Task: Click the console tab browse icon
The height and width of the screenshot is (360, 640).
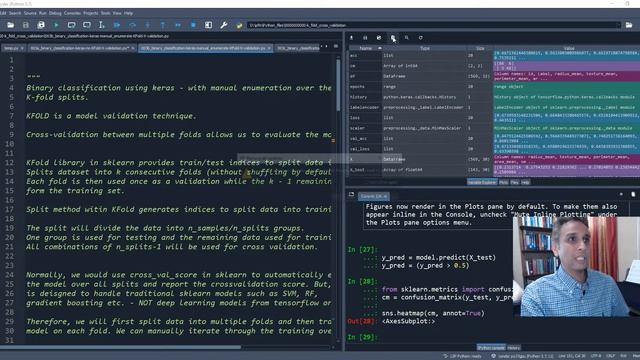Action: [x=351, y=195]
